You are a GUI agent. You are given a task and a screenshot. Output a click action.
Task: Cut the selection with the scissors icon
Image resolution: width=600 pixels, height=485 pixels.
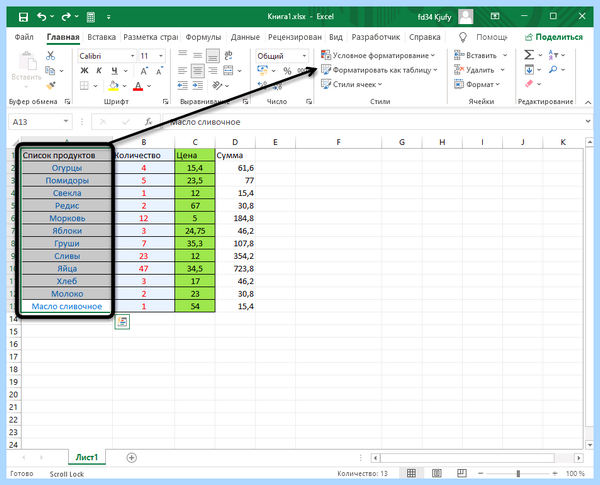(x=50, y=56)
